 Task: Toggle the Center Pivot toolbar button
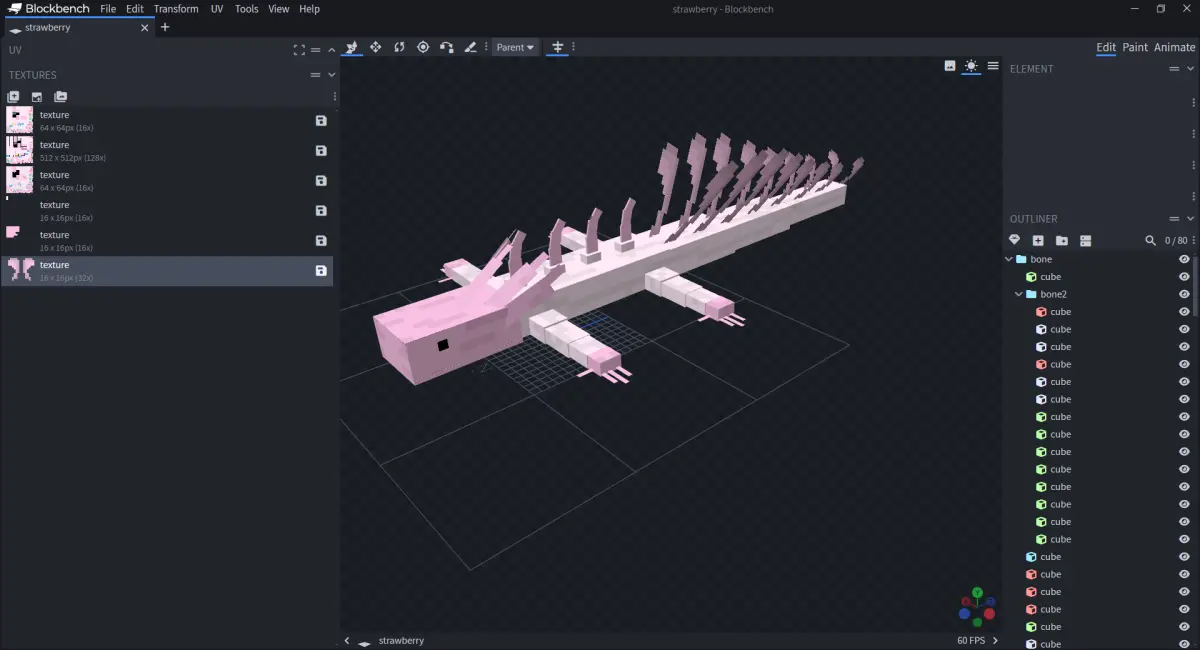pyautogui.click(x=558, y=47)
